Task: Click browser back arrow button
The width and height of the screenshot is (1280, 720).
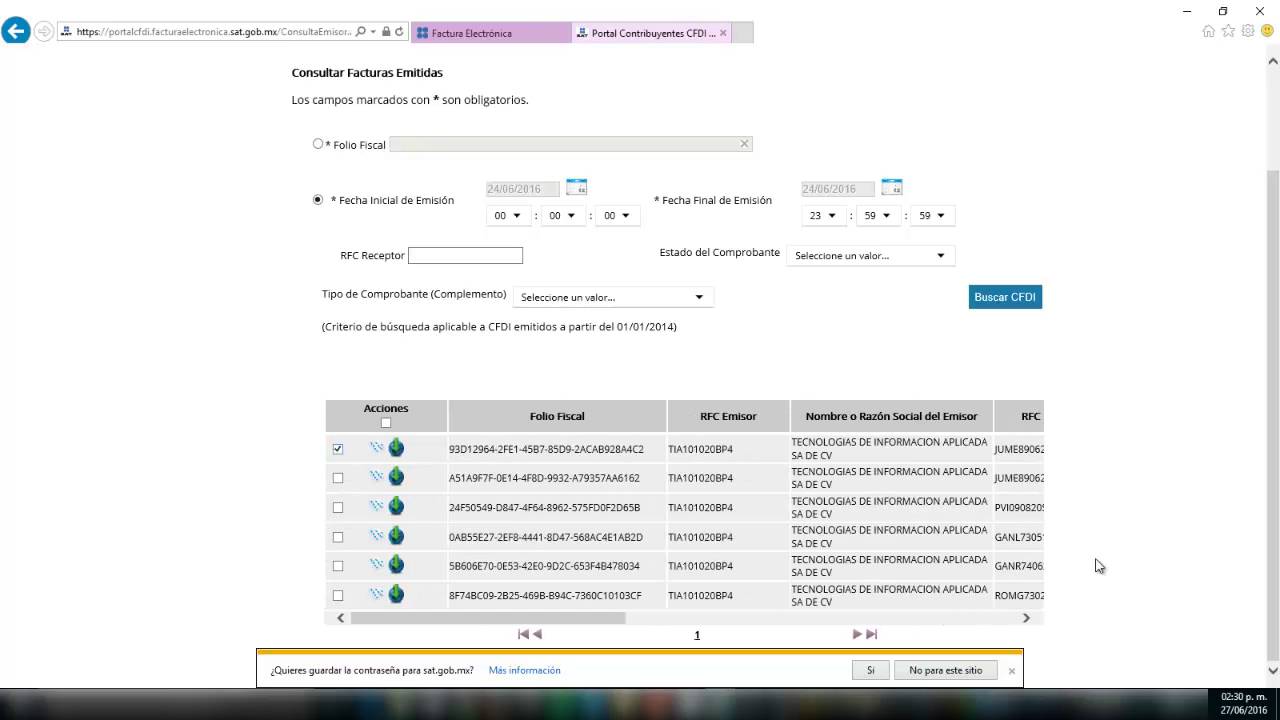Action: click(15, 31)
